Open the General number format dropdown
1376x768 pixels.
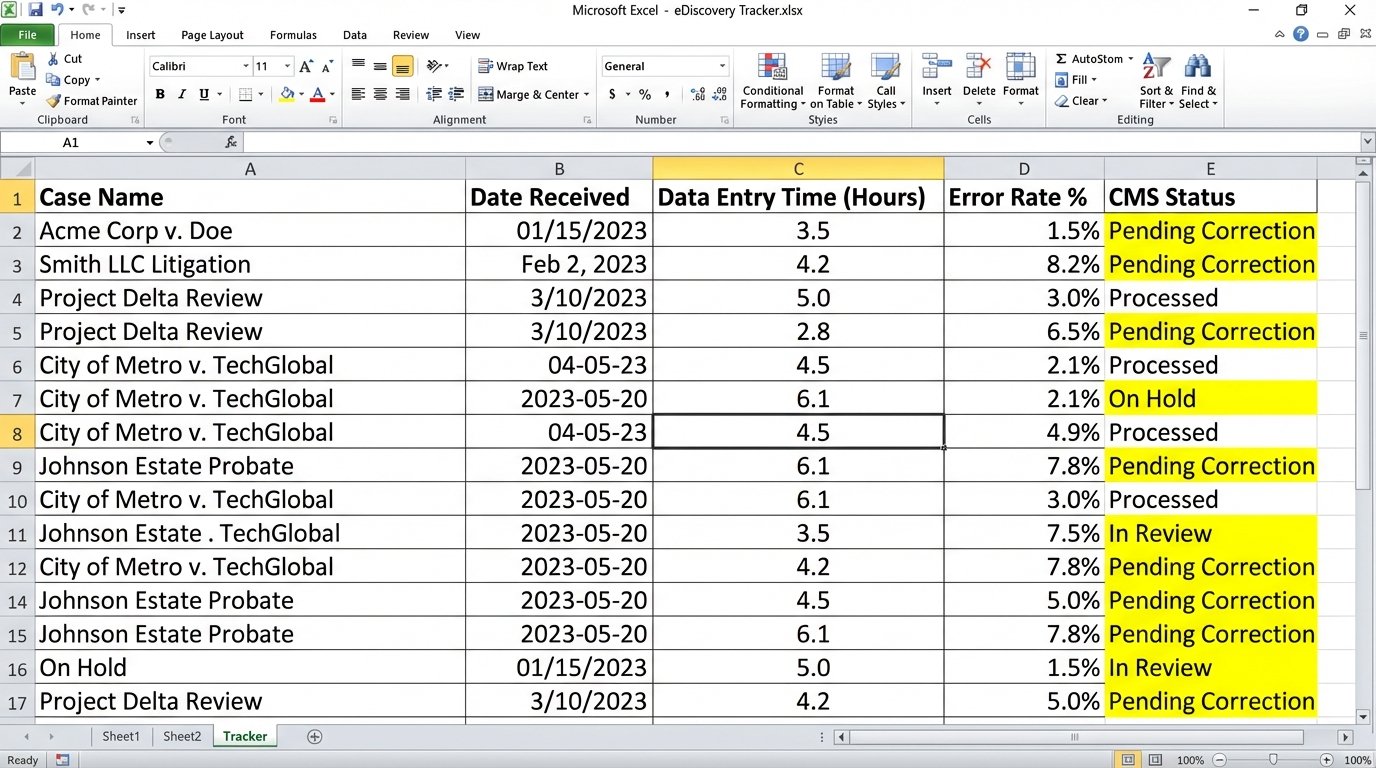(722, 67)
